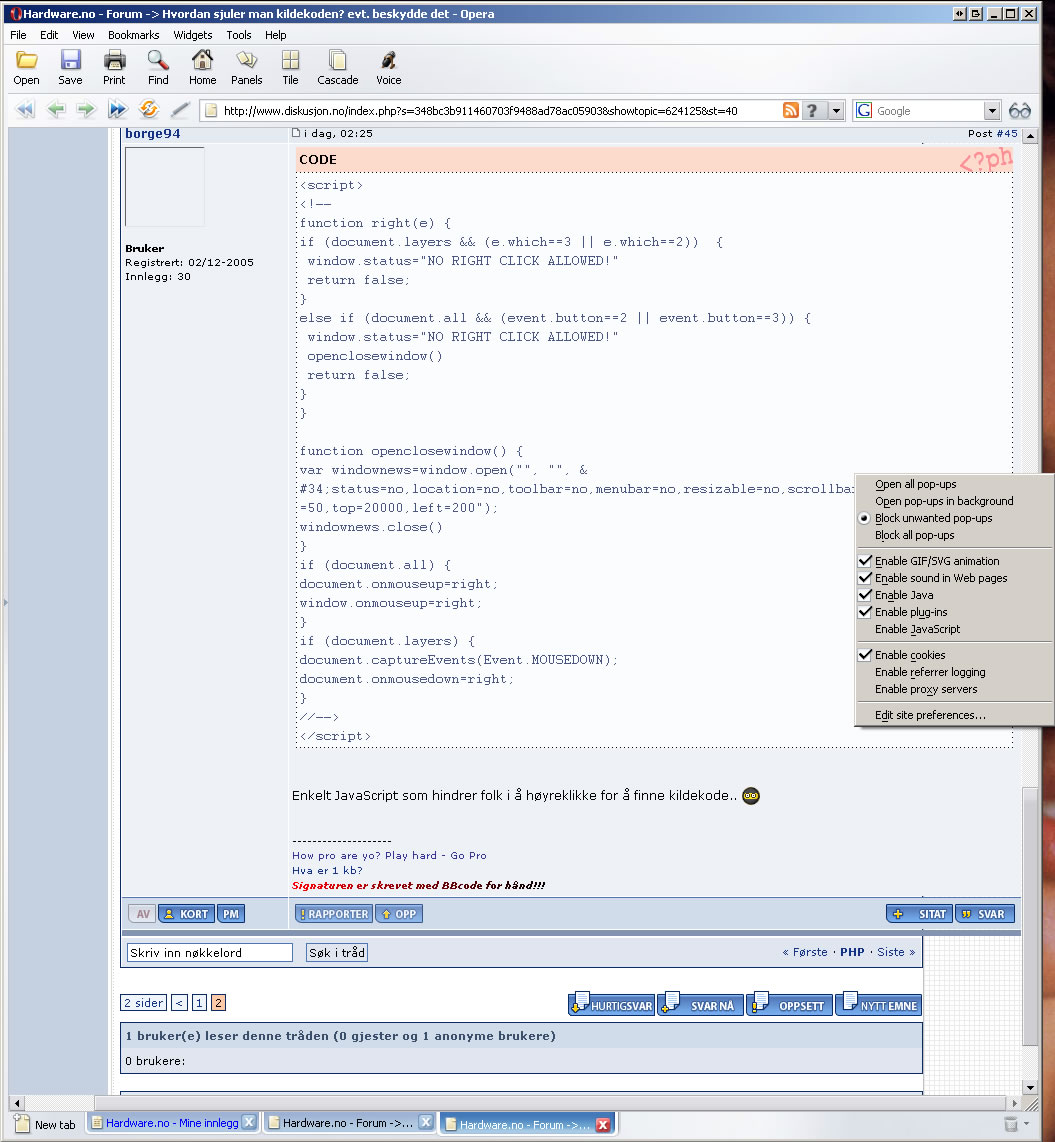Go to page 1 of thread
Screen dimensions: 1055x1142
pyautogui.click(x=199, y=1003)
